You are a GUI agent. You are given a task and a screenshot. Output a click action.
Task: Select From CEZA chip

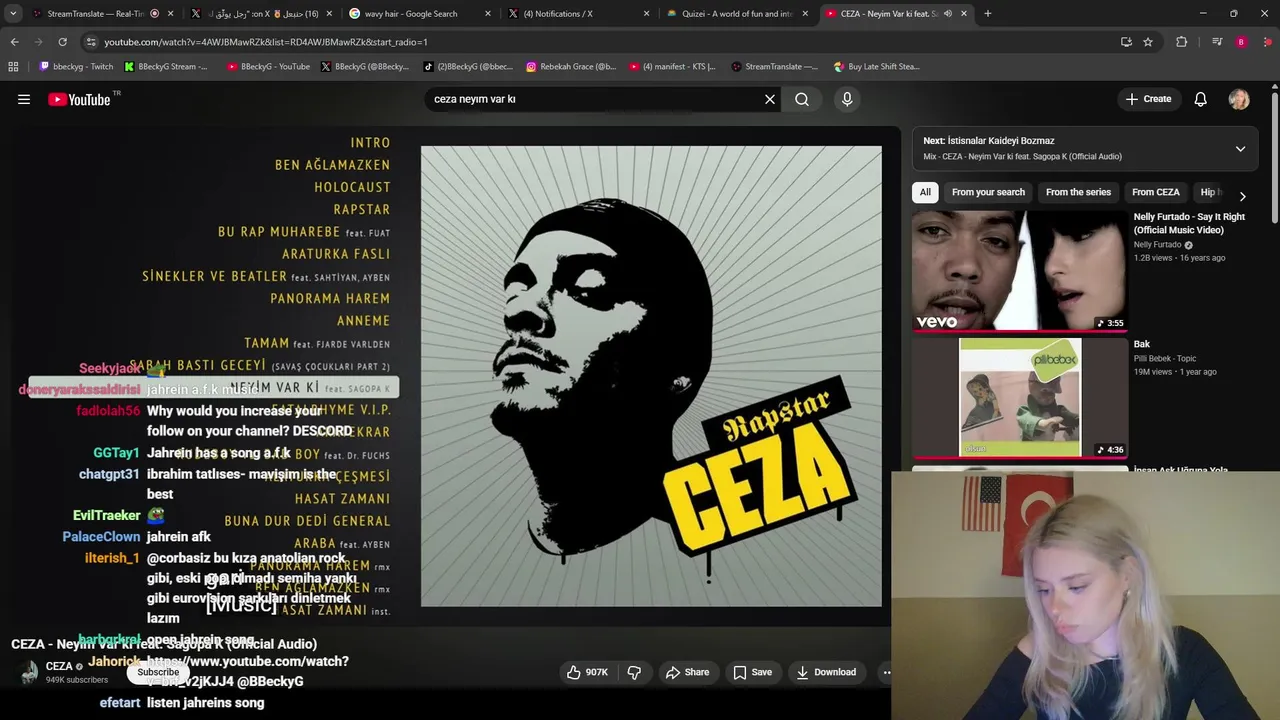(x=1155, y=192)
